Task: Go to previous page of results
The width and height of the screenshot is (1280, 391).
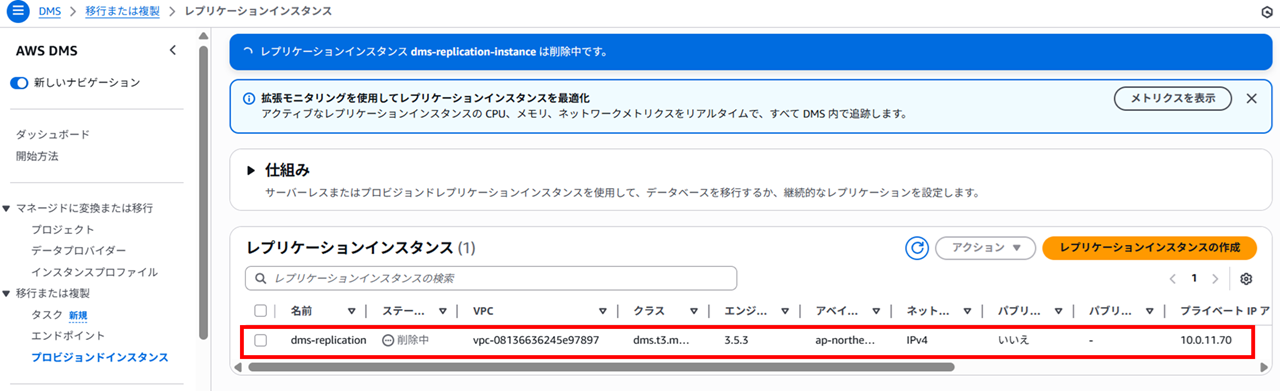Action: 1172,279
